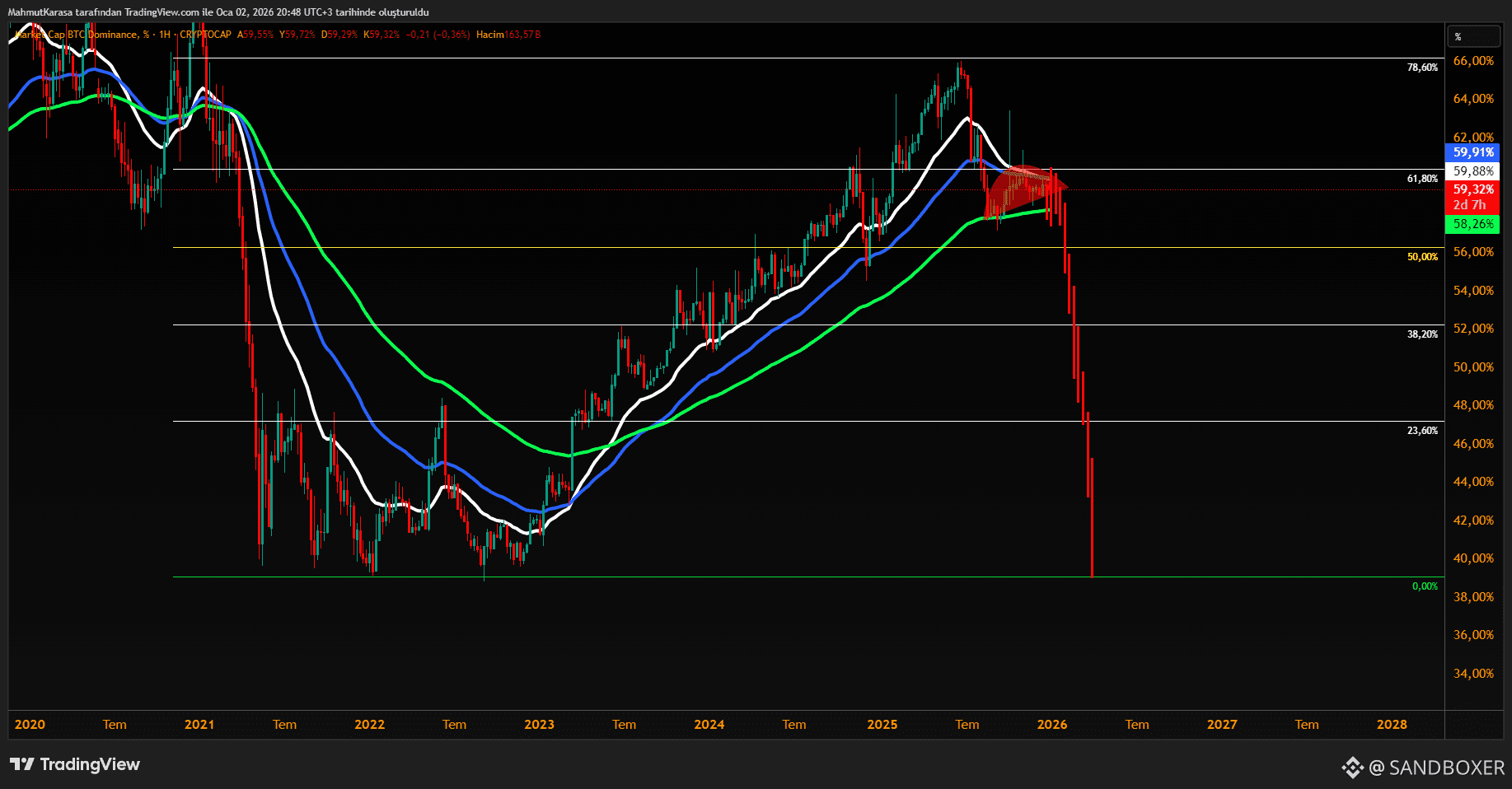
Task: Click the Tem label between 2027 and 2028
Action: click(x=1307, y=725)
